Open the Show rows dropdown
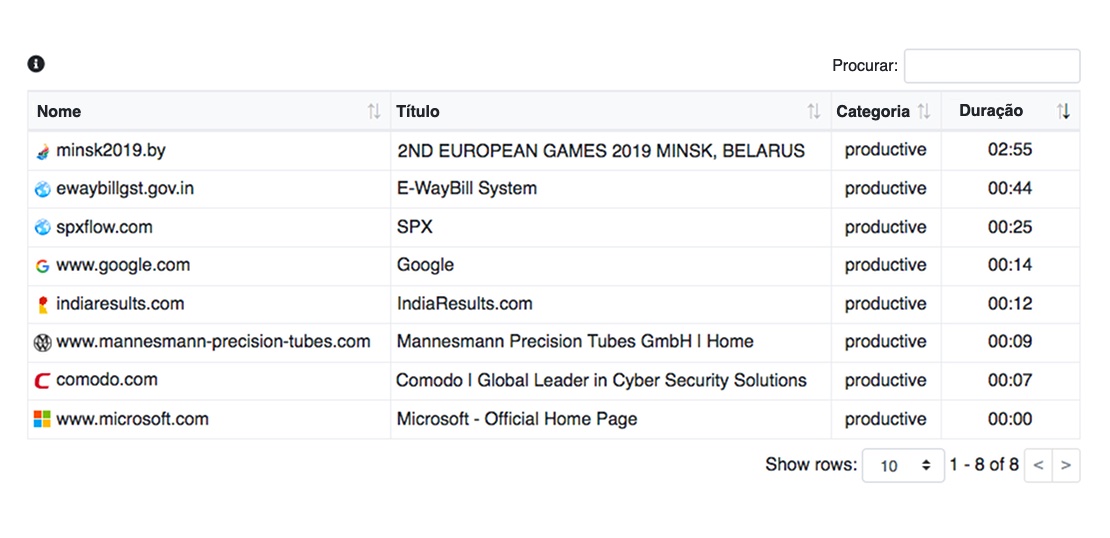 click(x=903, y=465)
